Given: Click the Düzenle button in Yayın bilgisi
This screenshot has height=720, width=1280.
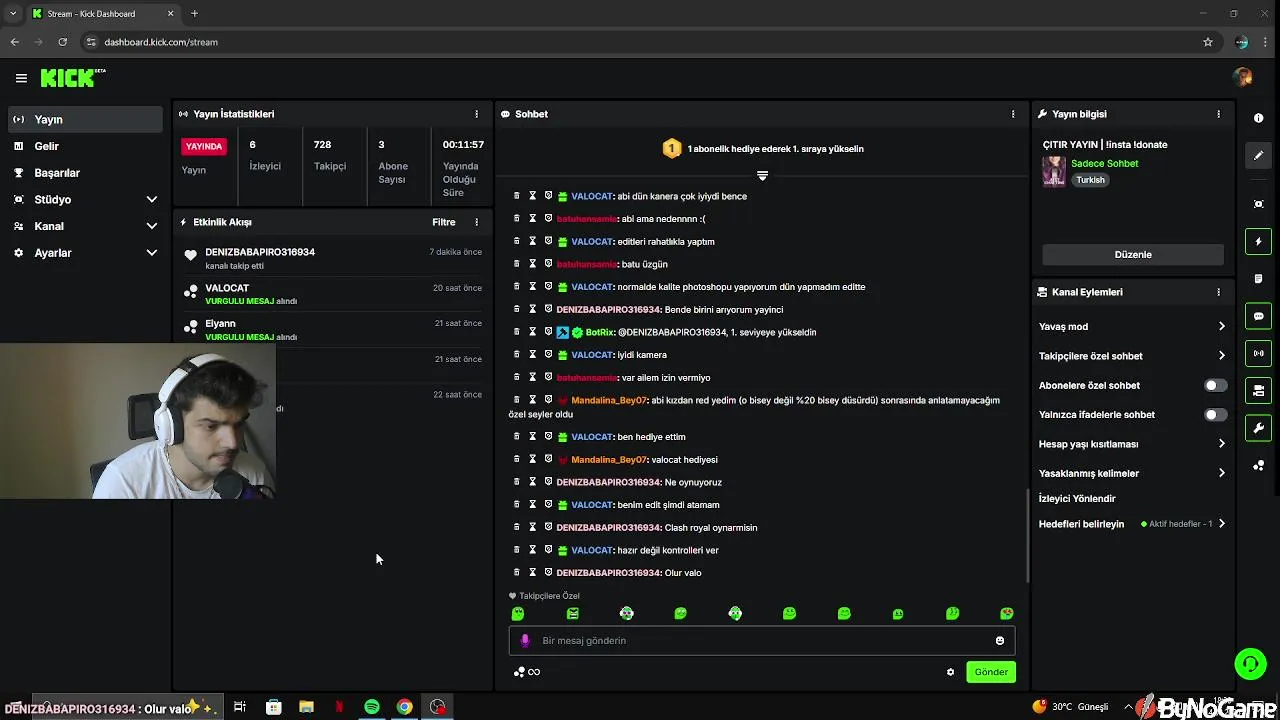Looking at the screenshot, I should click(x=1133, y=254).
